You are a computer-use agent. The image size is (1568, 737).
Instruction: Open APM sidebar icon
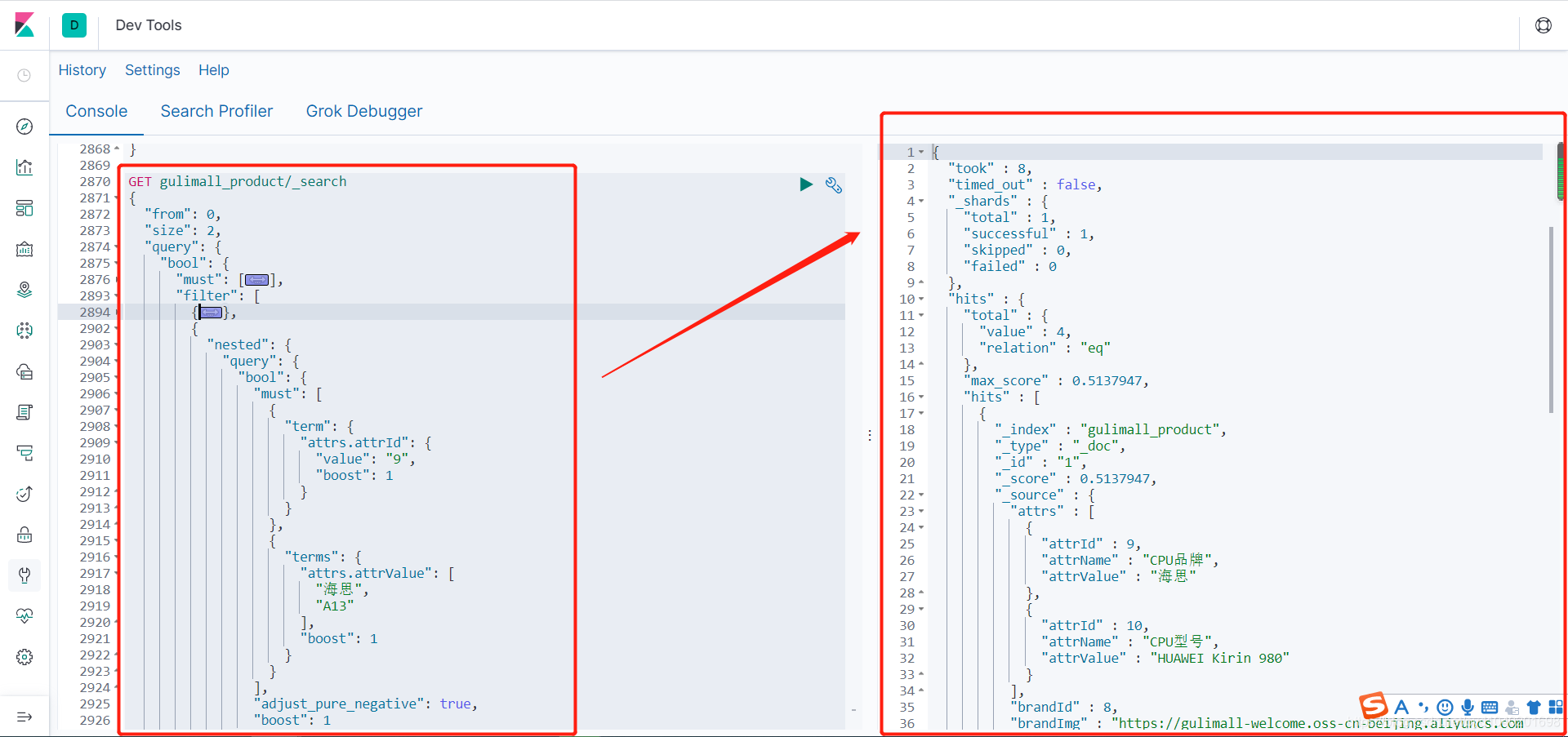(x=24, y=453)
